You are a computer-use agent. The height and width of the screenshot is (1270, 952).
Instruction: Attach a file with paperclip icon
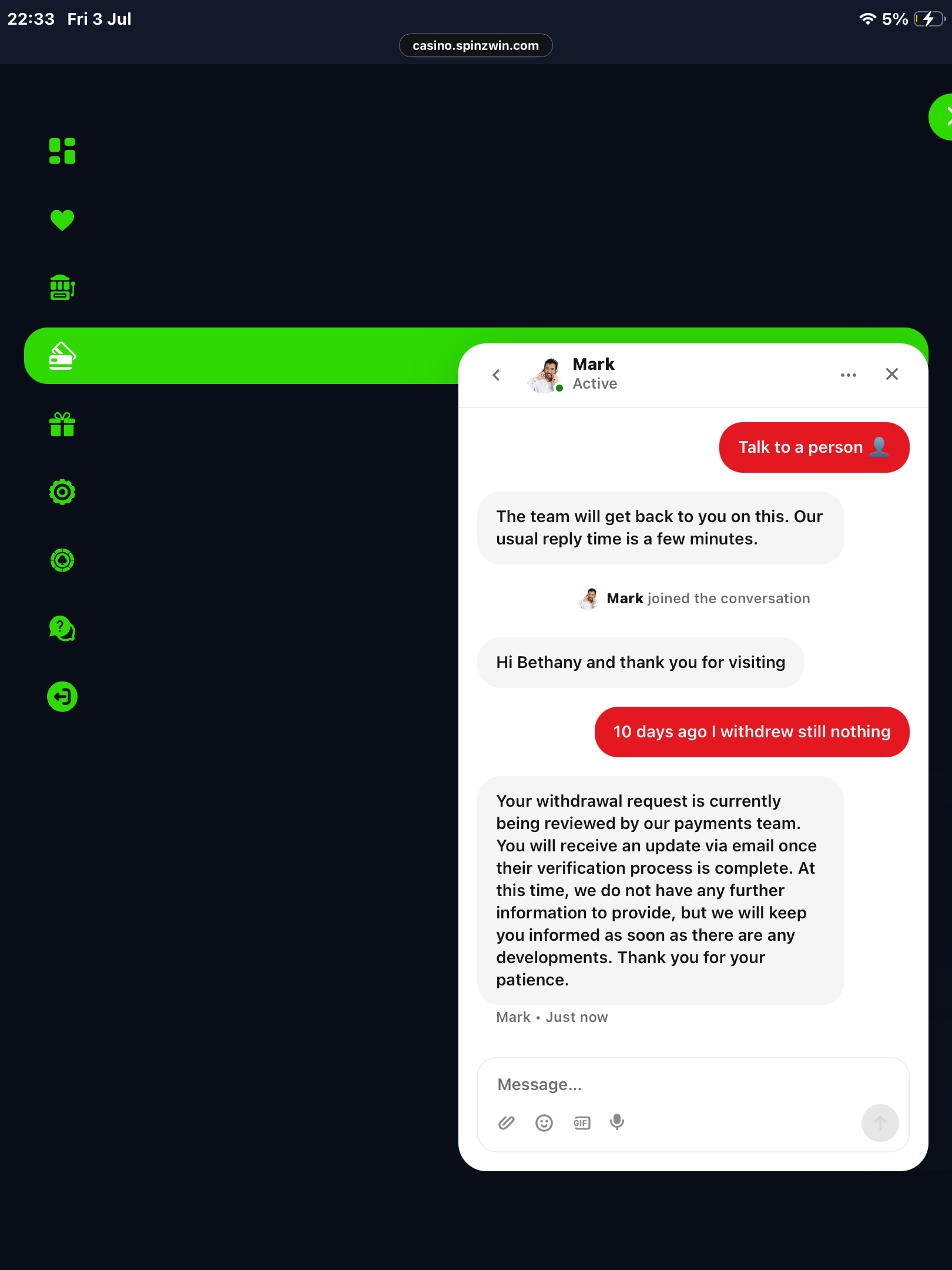pyautogui.click(x=507, y=1123)
